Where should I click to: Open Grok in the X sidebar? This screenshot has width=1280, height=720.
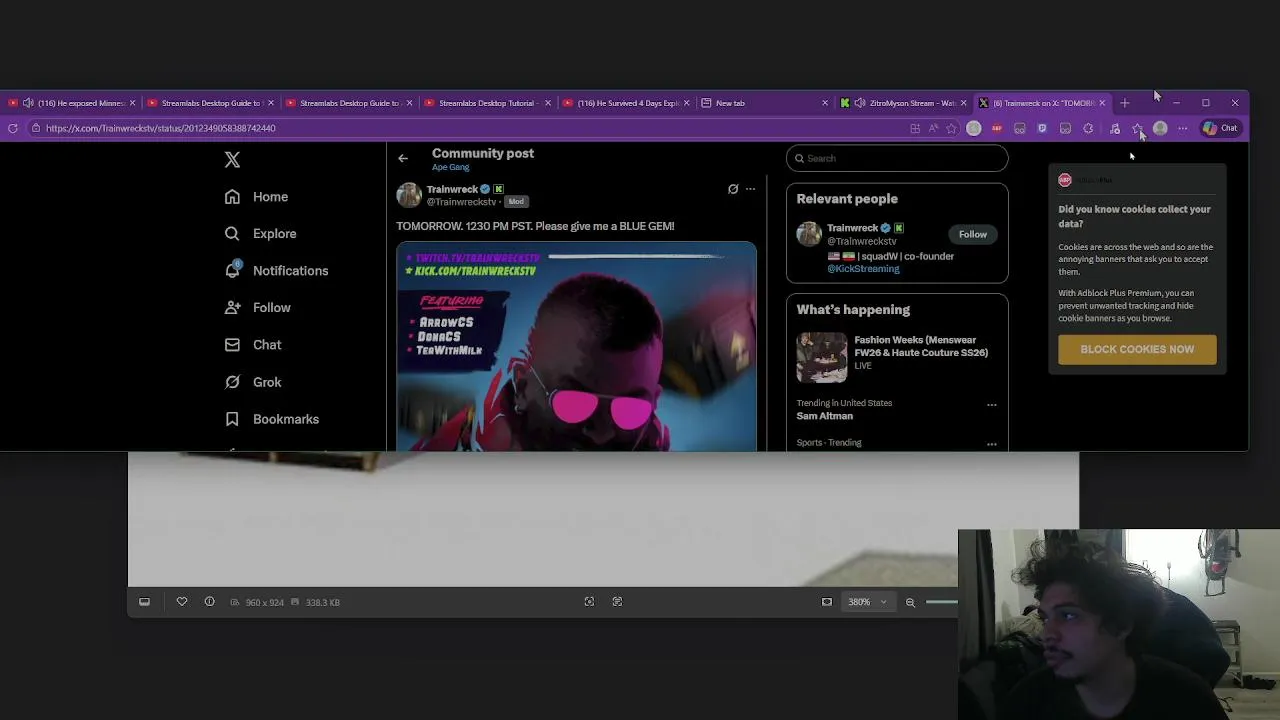[253, 382]
